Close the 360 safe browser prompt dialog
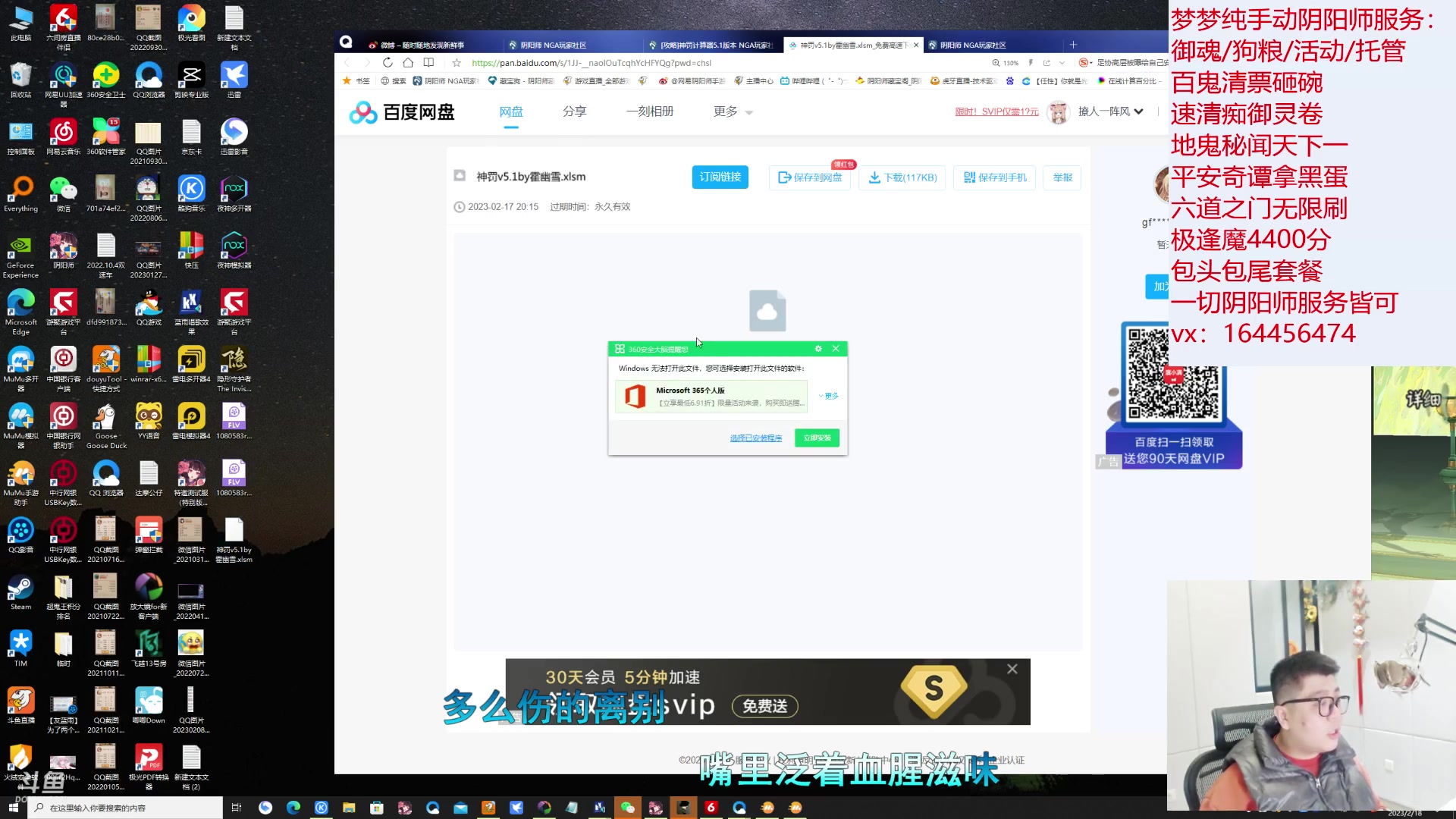Screen dimensions: 1456x819 [836, 349]
